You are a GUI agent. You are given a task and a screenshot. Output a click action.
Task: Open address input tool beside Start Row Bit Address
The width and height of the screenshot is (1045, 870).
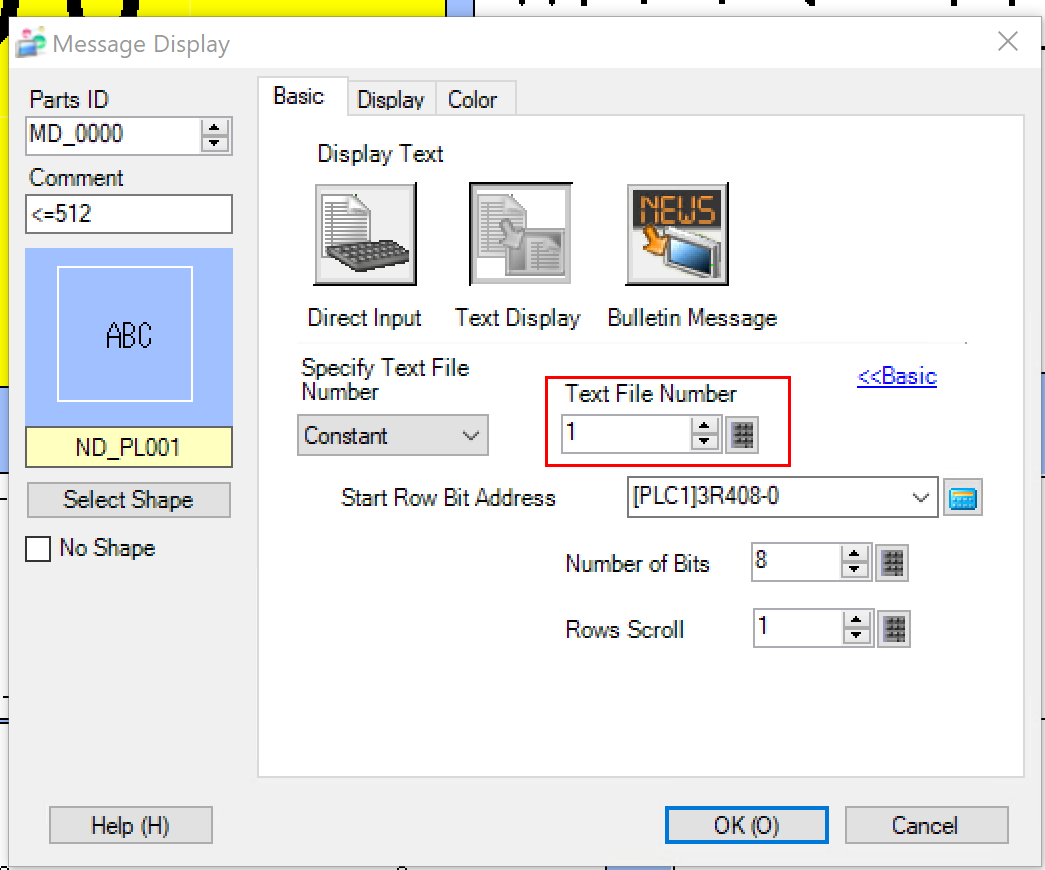[x=964, y=498]
